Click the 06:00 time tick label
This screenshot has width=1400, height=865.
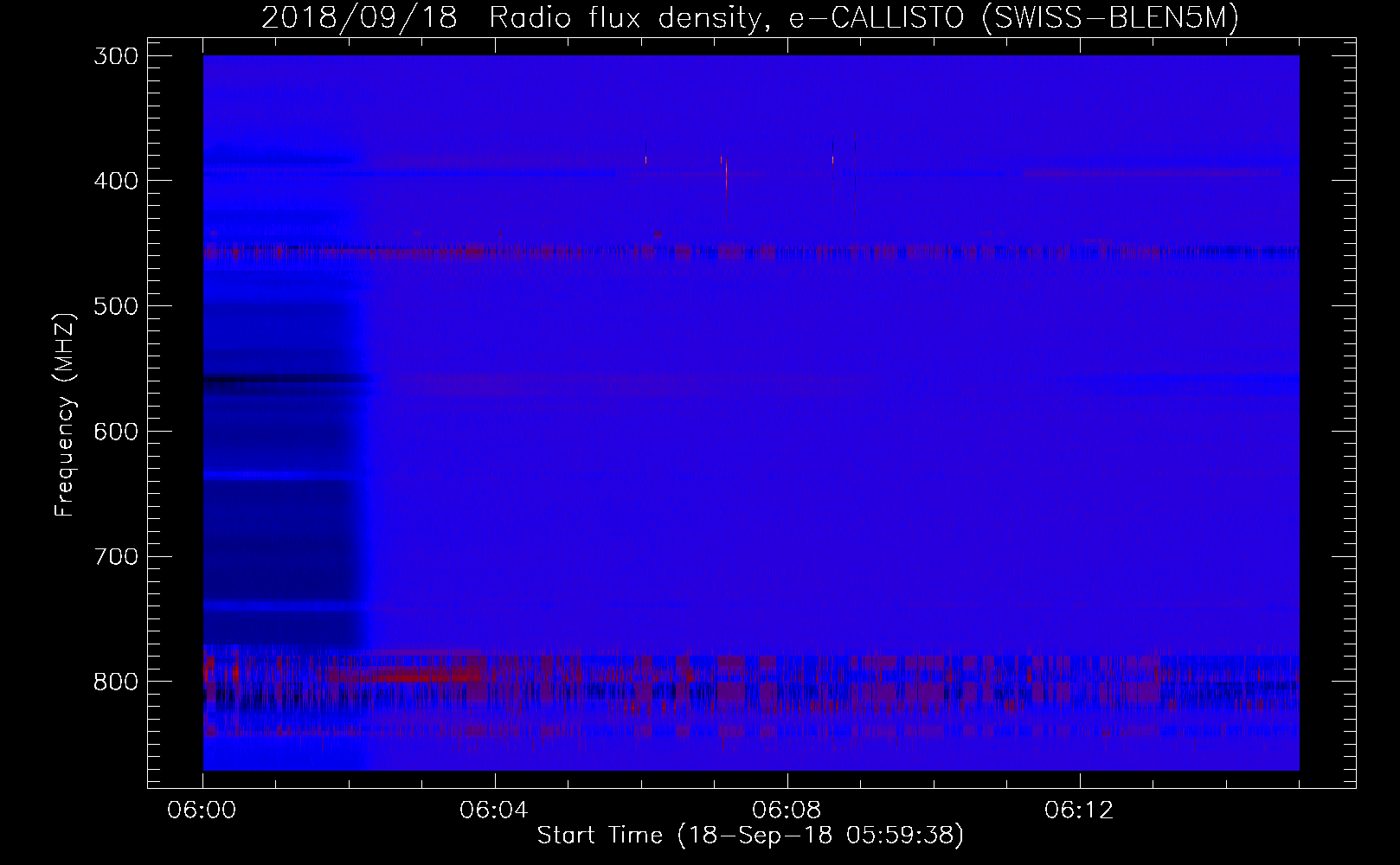(x=202, y=811)
